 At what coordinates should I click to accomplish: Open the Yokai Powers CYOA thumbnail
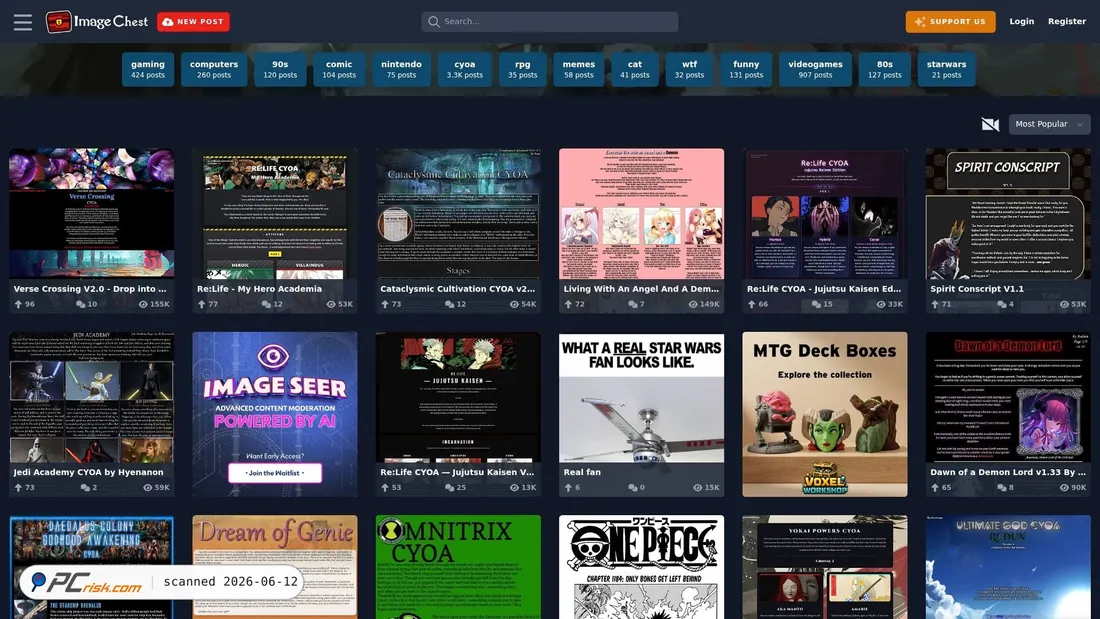[x=825, y=567]
